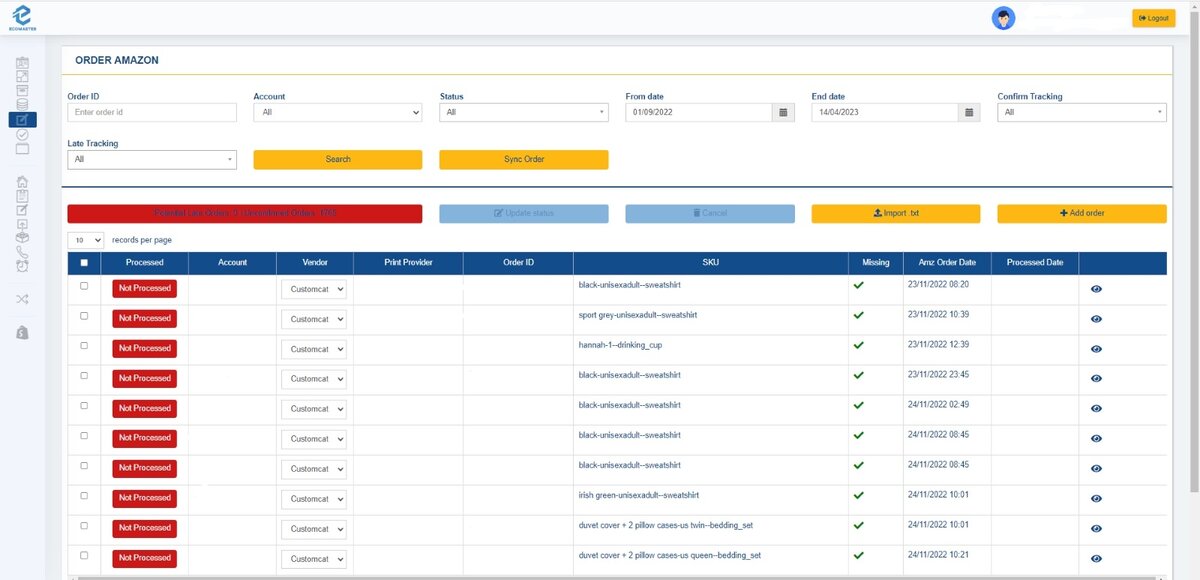
Task: Check the row ordered 23/11/2022 23:45
Action: click(x=84, y=376)
